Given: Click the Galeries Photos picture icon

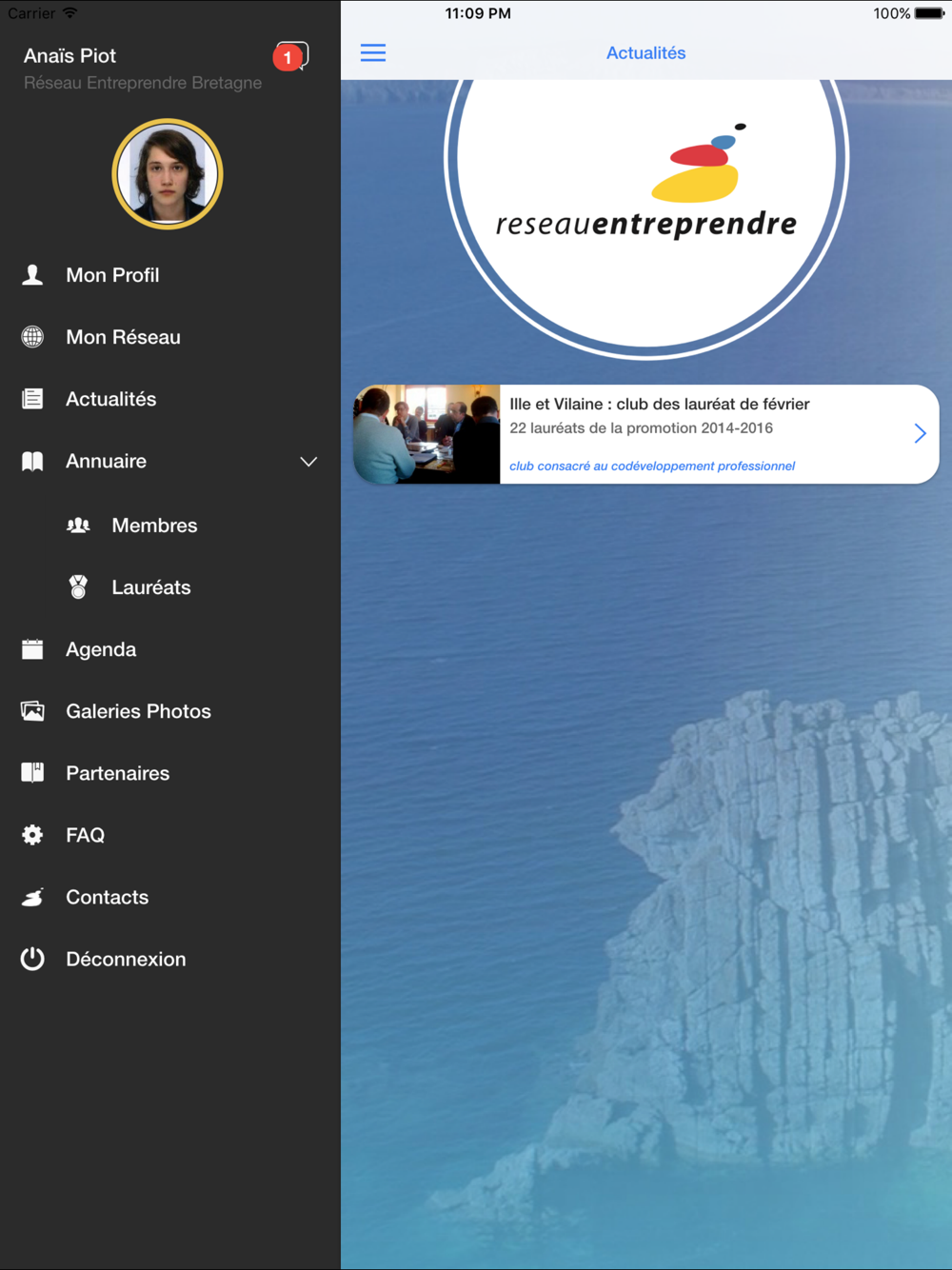Looking at the screenshot, I should (32, 711).
